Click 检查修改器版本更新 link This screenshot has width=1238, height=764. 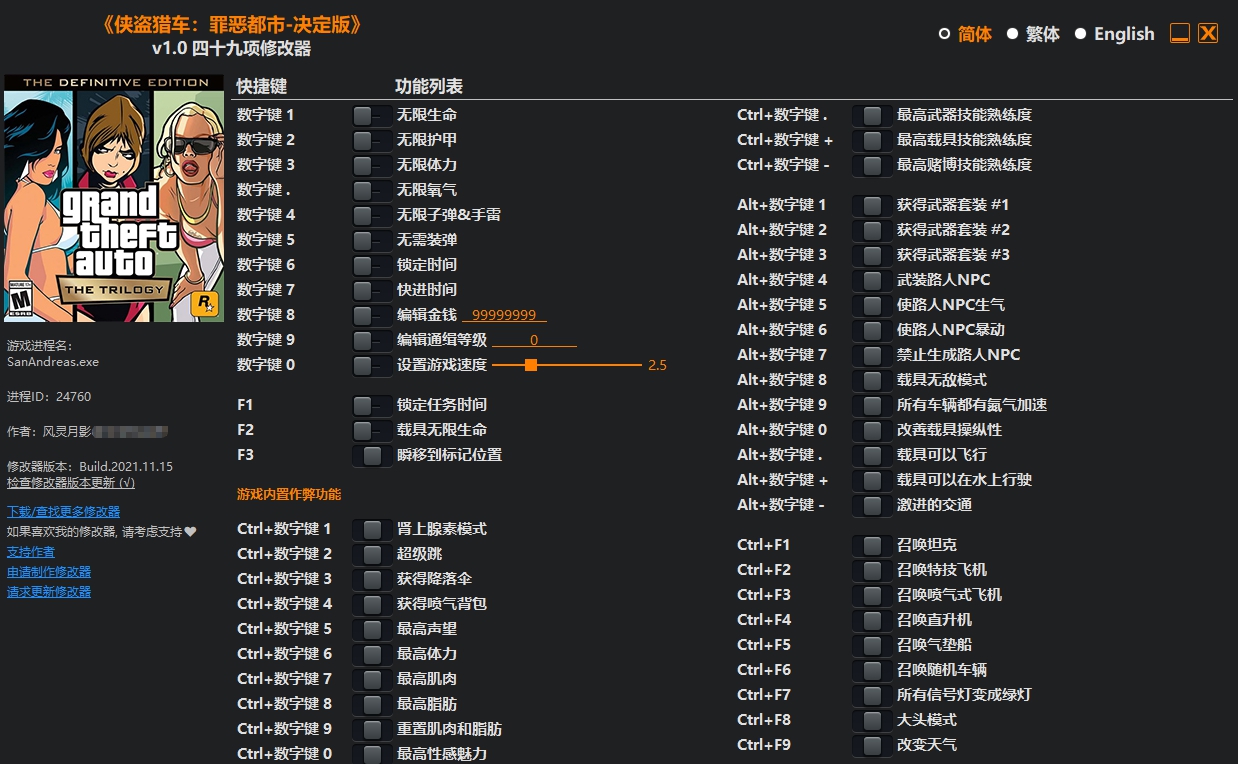pos(71,482)
